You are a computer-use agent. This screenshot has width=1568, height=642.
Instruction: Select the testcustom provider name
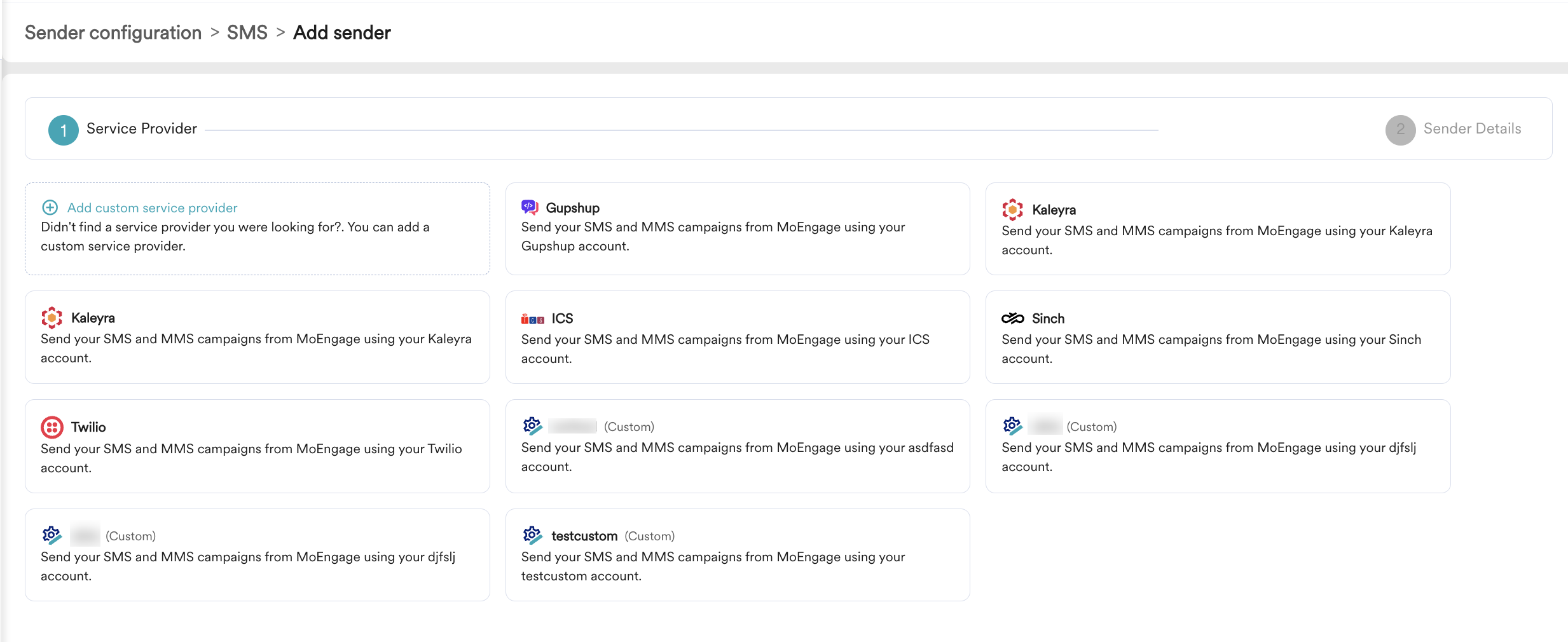(x=584, y=536)
